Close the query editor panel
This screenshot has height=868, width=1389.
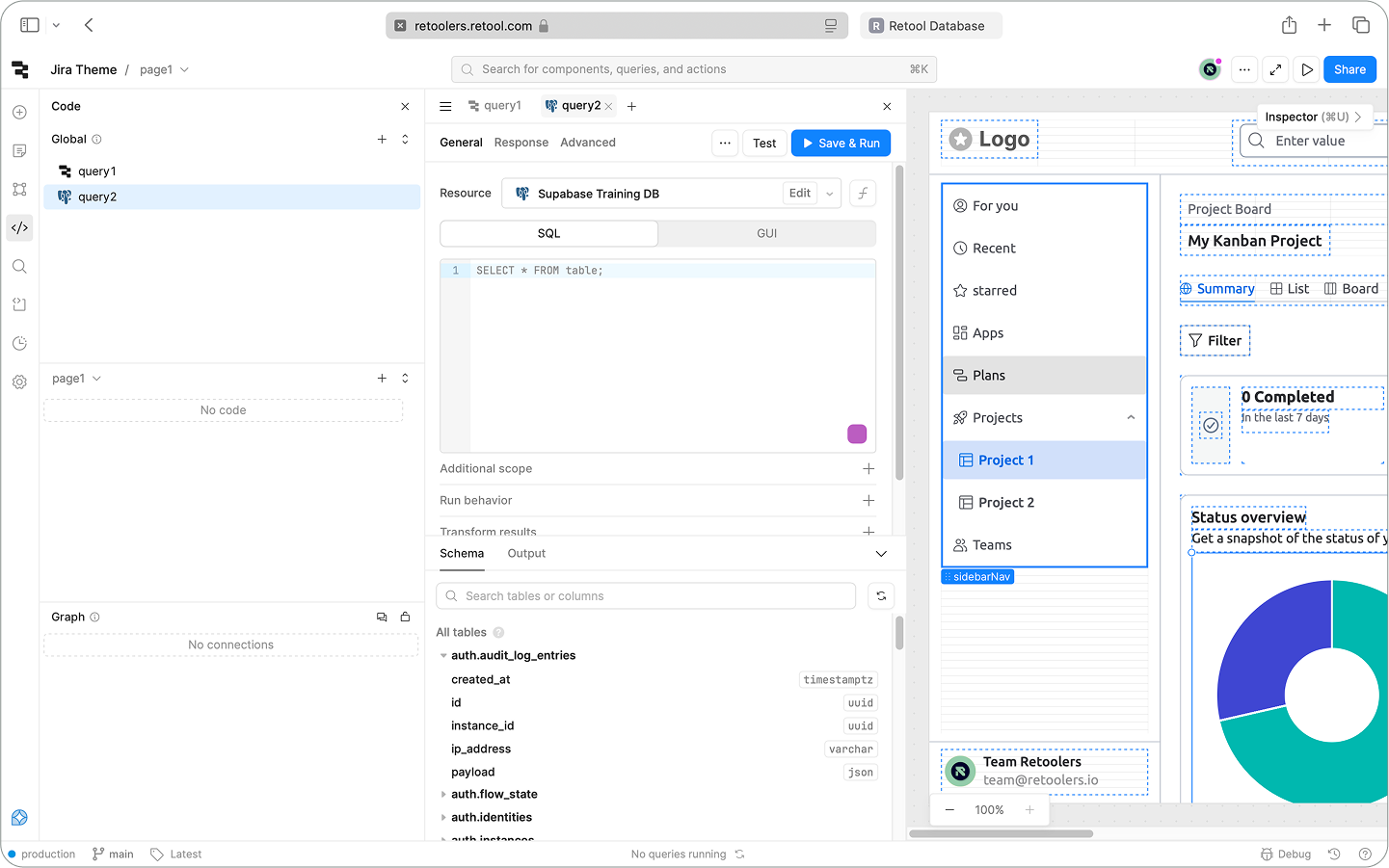click(887, 107)
